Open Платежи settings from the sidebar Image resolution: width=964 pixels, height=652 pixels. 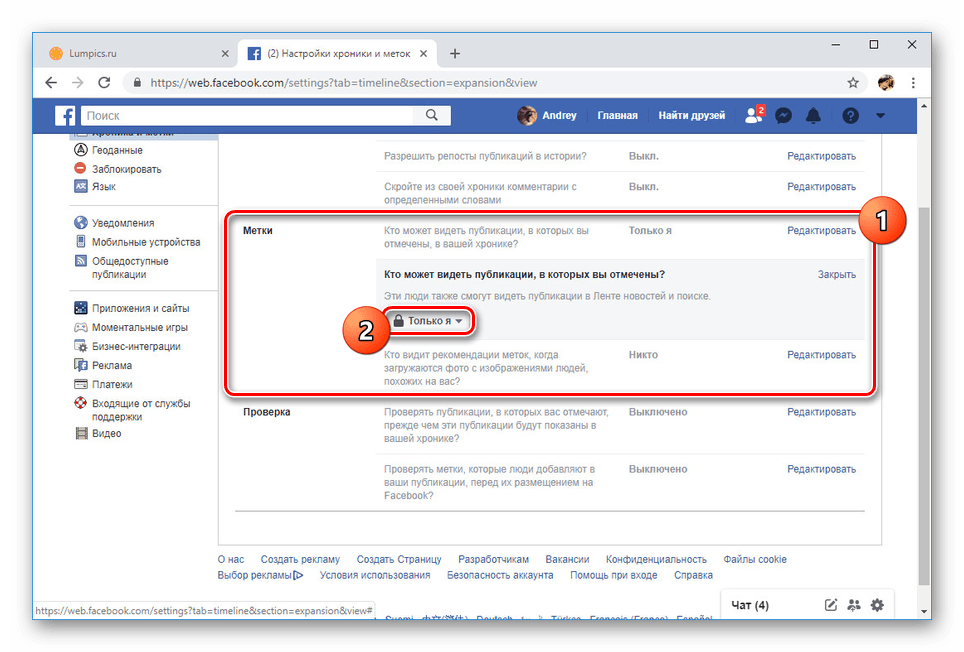click(x=105, y=384)
